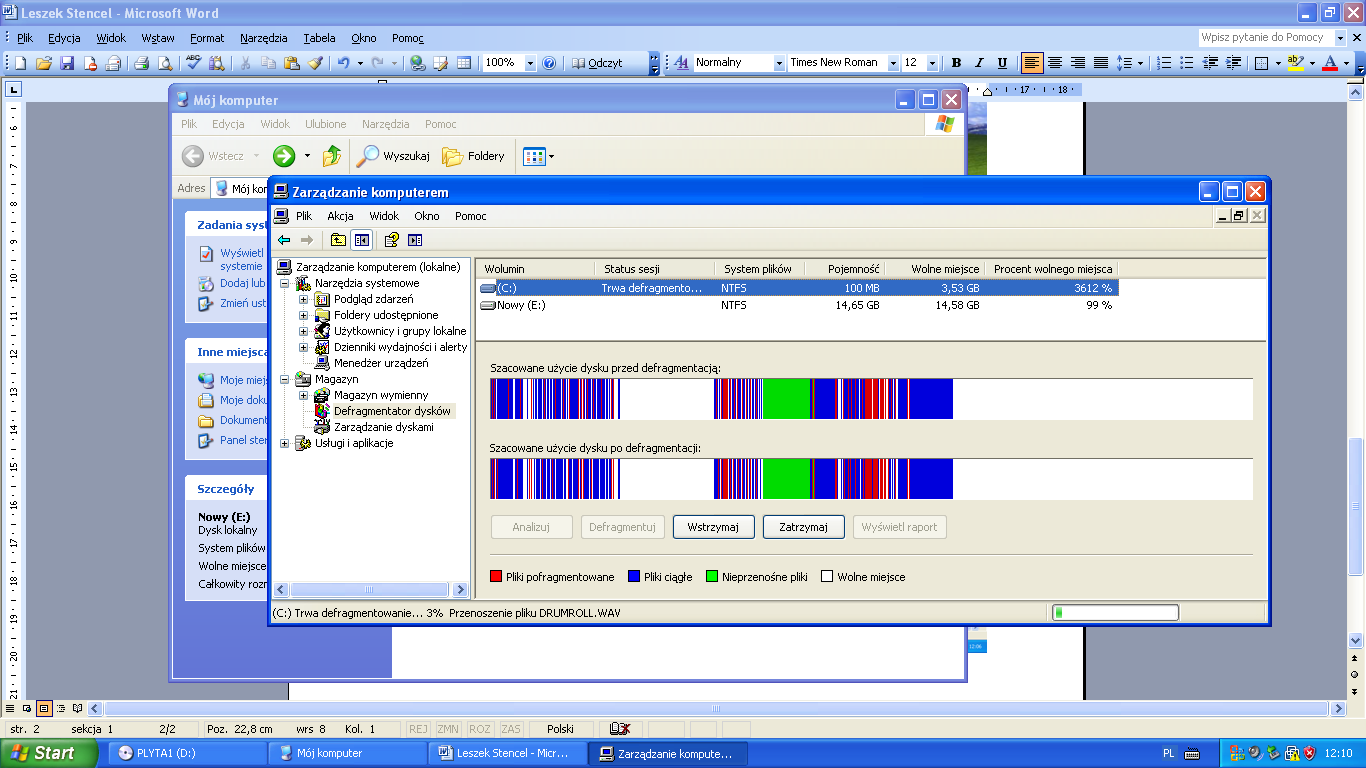Activate the Format Painter brush in Word

click(315, 63)
